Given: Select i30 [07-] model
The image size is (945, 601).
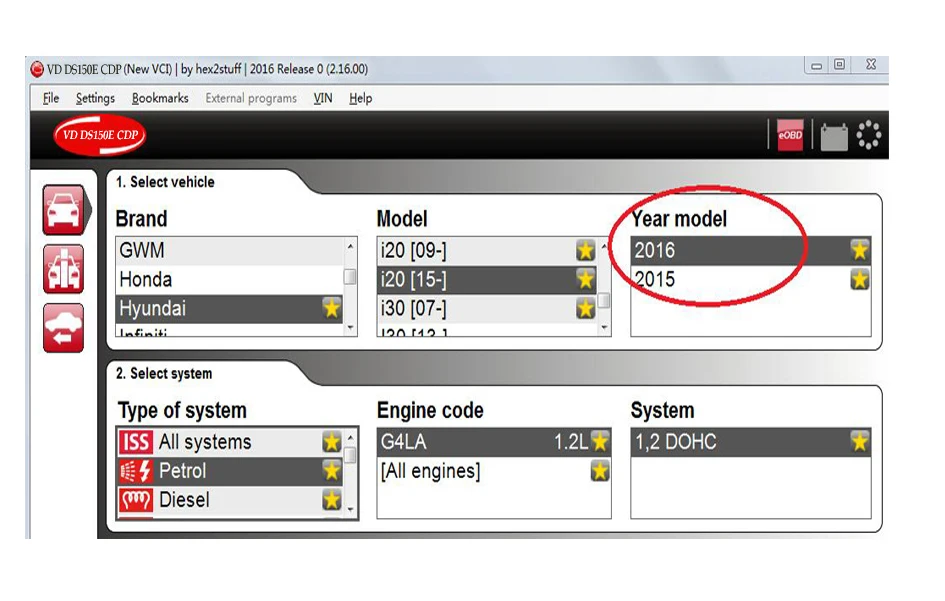Looking at the screenshot, I should pyautogui.click(x=487, y=308).
